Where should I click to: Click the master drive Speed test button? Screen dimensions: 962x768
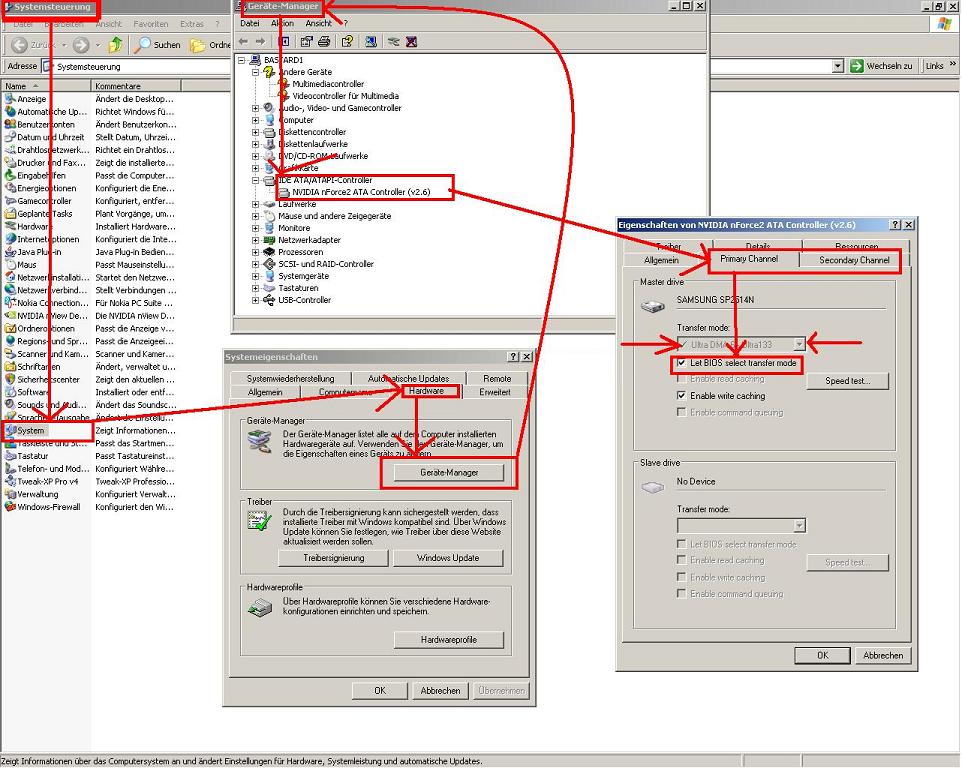tap(847, 381)
